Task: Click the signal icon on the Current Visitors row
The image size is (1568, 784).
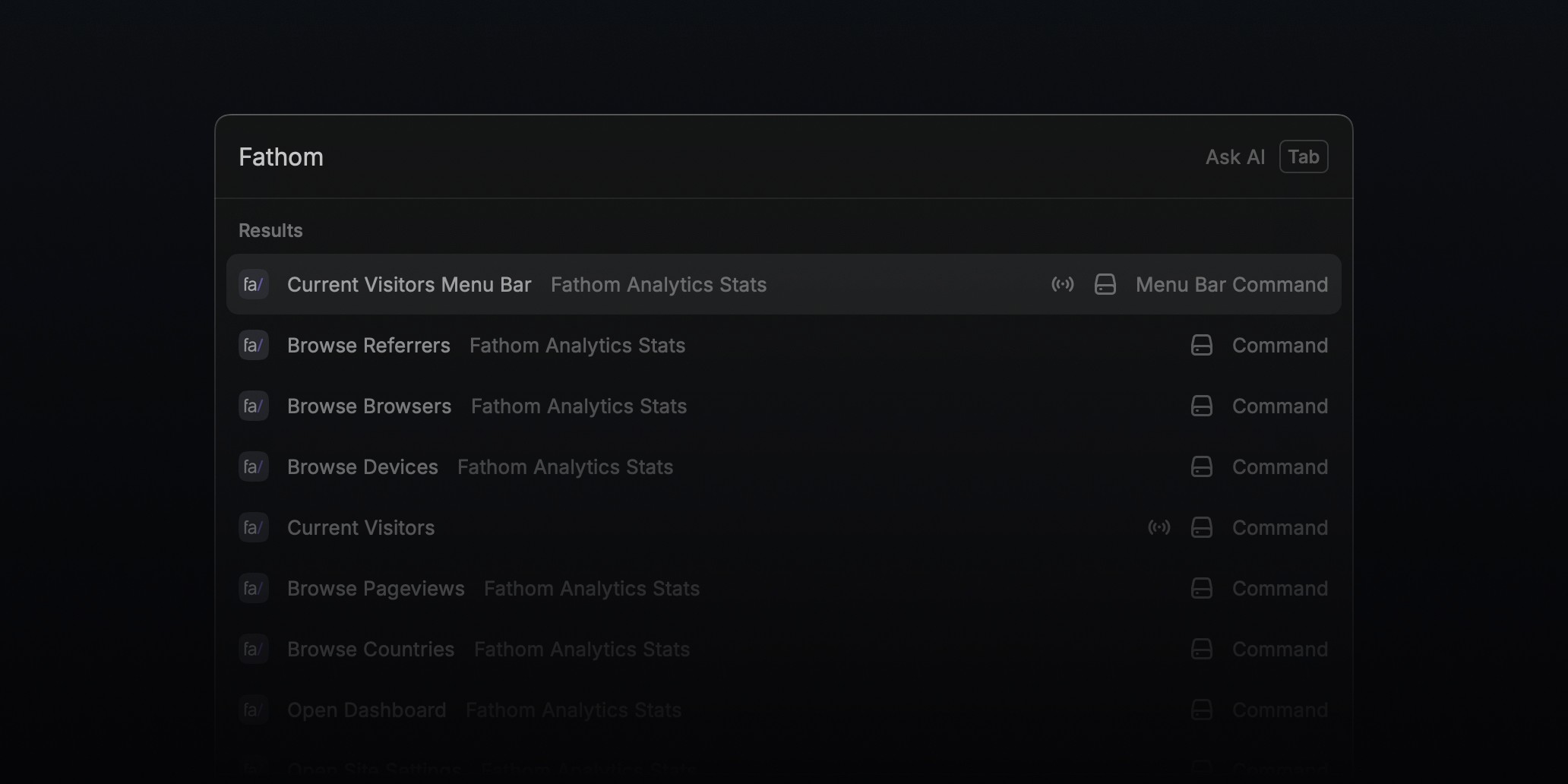Action: click(1159, 526)
